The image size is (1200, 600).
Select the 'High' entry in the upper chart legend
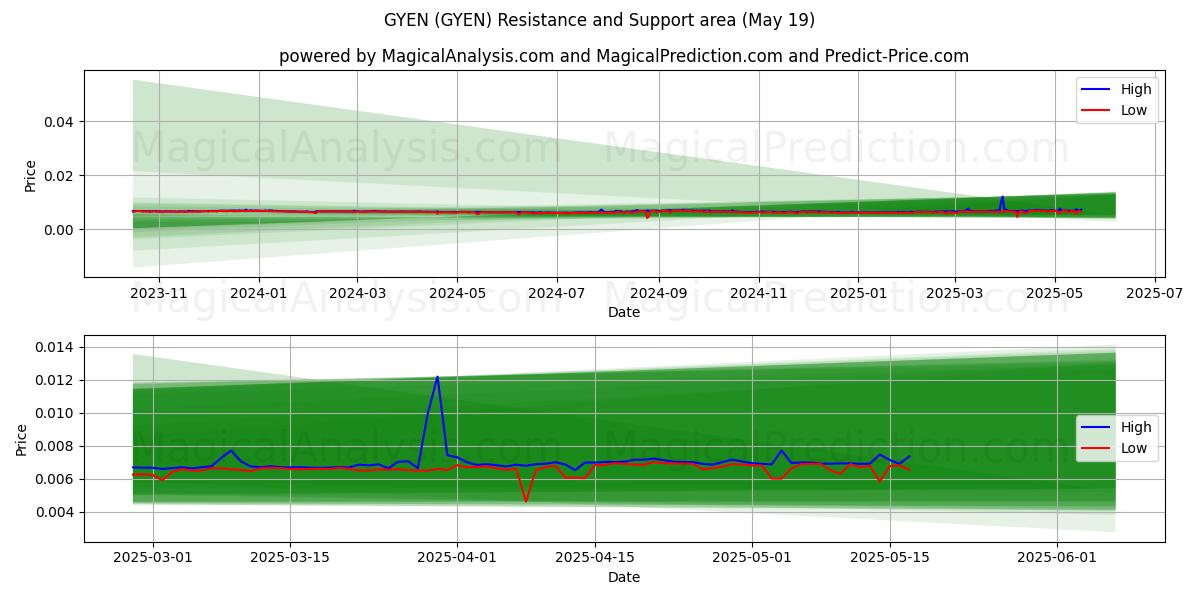tap(1136, 89)
